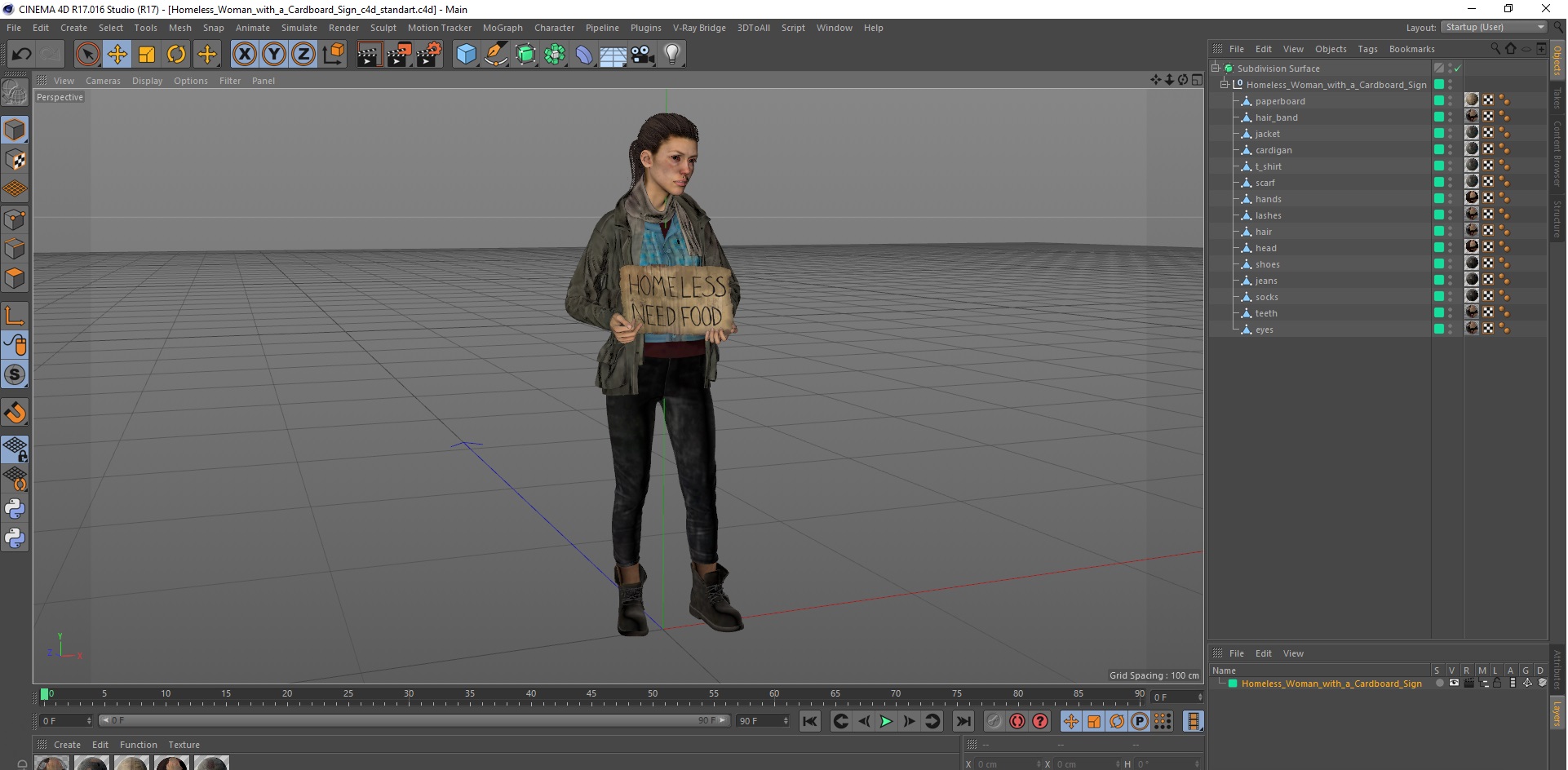Click the Undo arrow icon

pyautogui.click(x=21, y=55)
